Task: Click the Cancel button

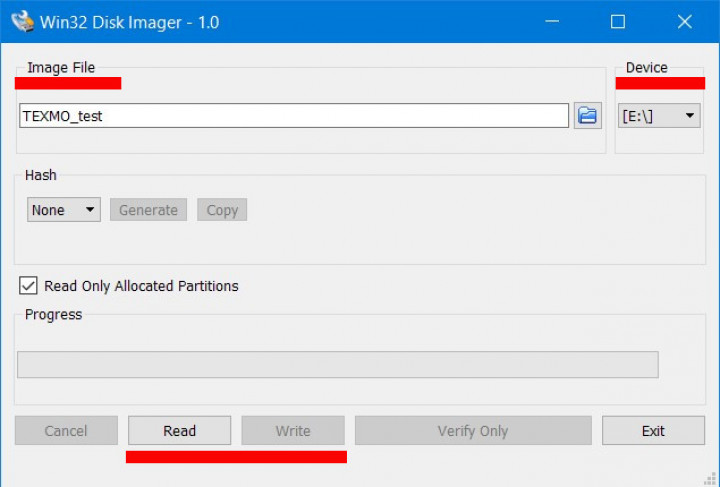Action: [66, 431]
